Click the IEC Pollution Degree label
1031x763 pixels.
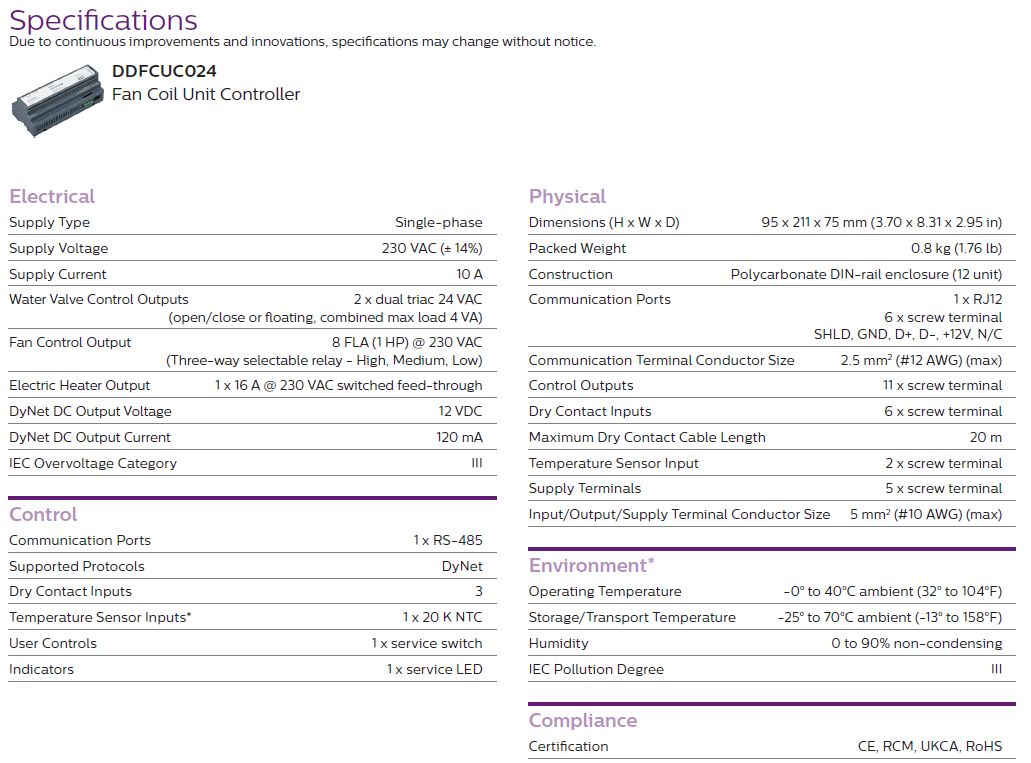(596, 669)
